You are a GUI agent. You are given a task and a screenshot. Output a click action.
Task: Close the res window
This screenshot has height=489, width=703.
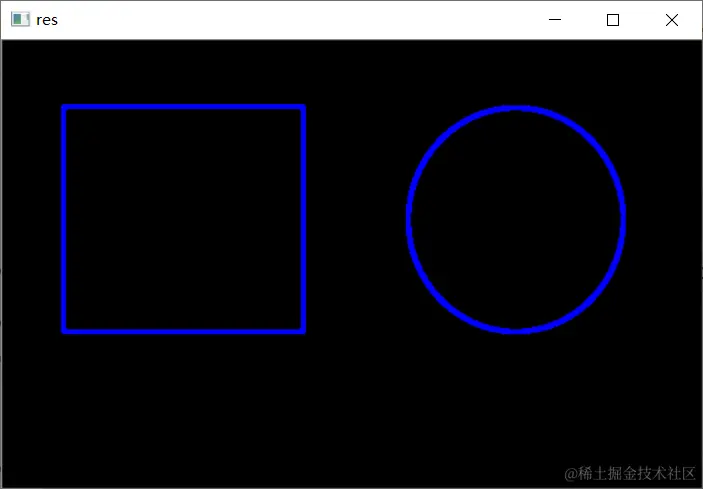(x=672, y=20)
